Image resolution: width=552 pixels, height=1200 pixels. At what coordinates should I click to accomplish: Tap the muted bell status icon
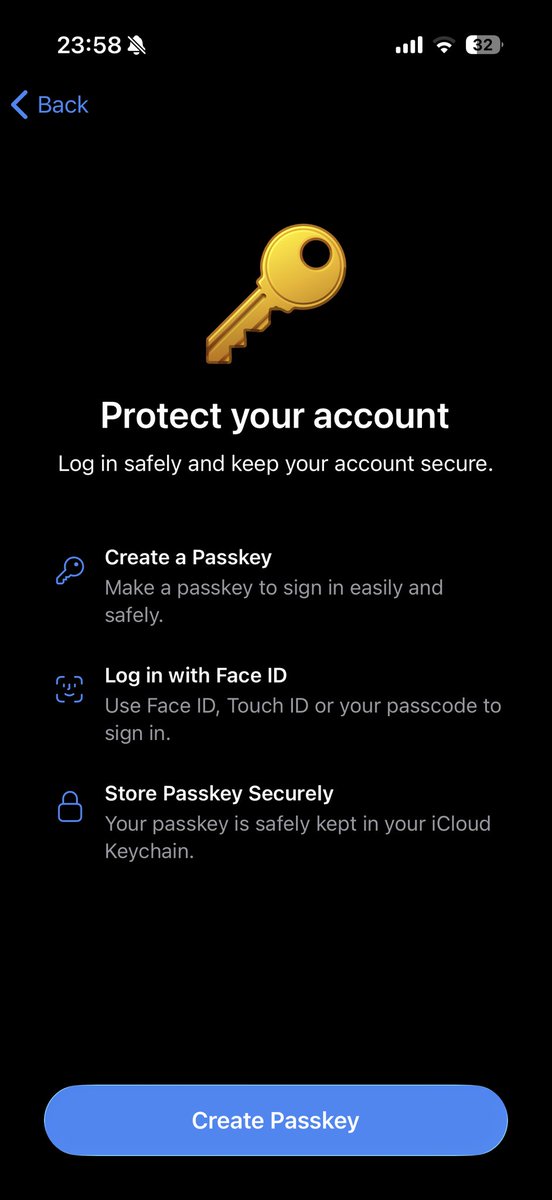[137, 45]
